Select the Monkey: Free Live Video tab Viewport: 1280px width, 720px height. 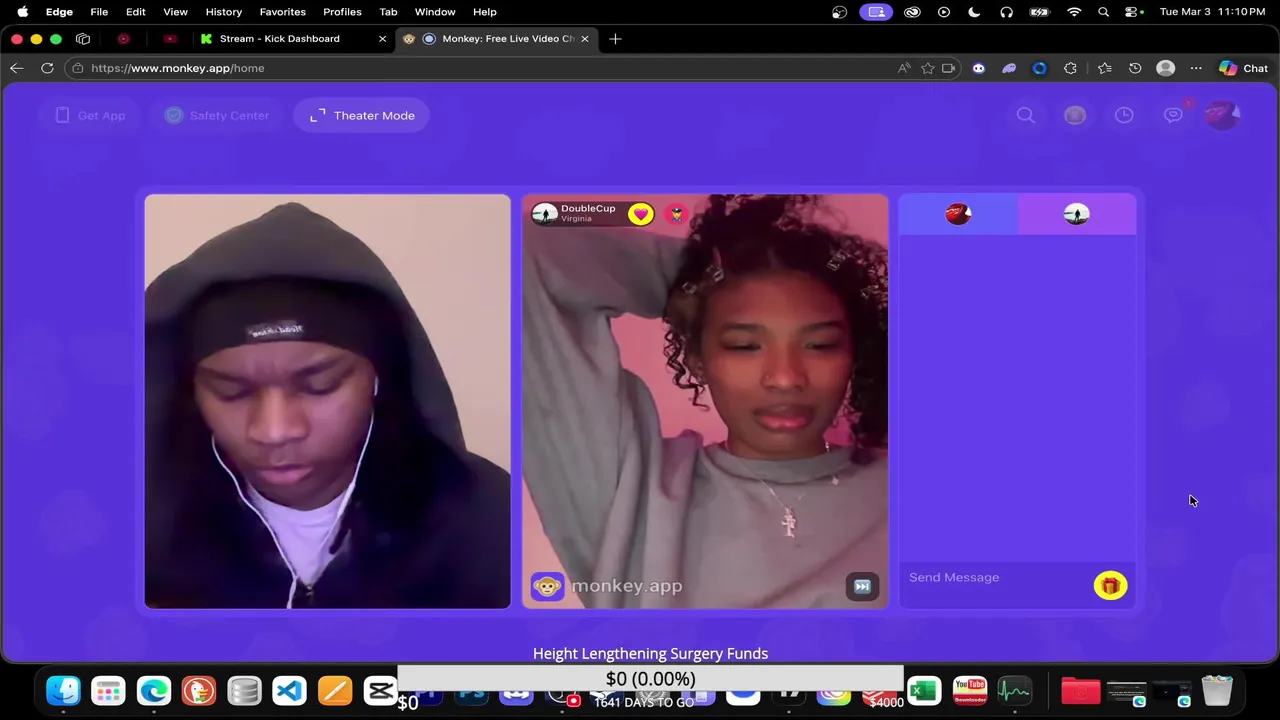click(495, 39)
